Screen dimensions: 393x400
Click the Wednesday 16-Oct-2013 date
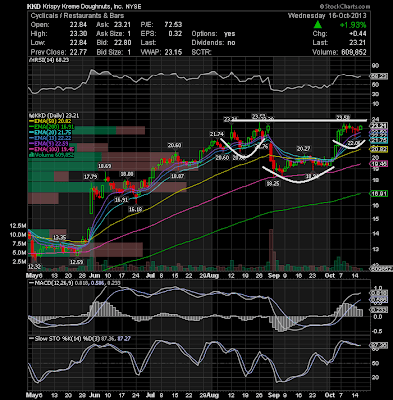coord(327,16)
